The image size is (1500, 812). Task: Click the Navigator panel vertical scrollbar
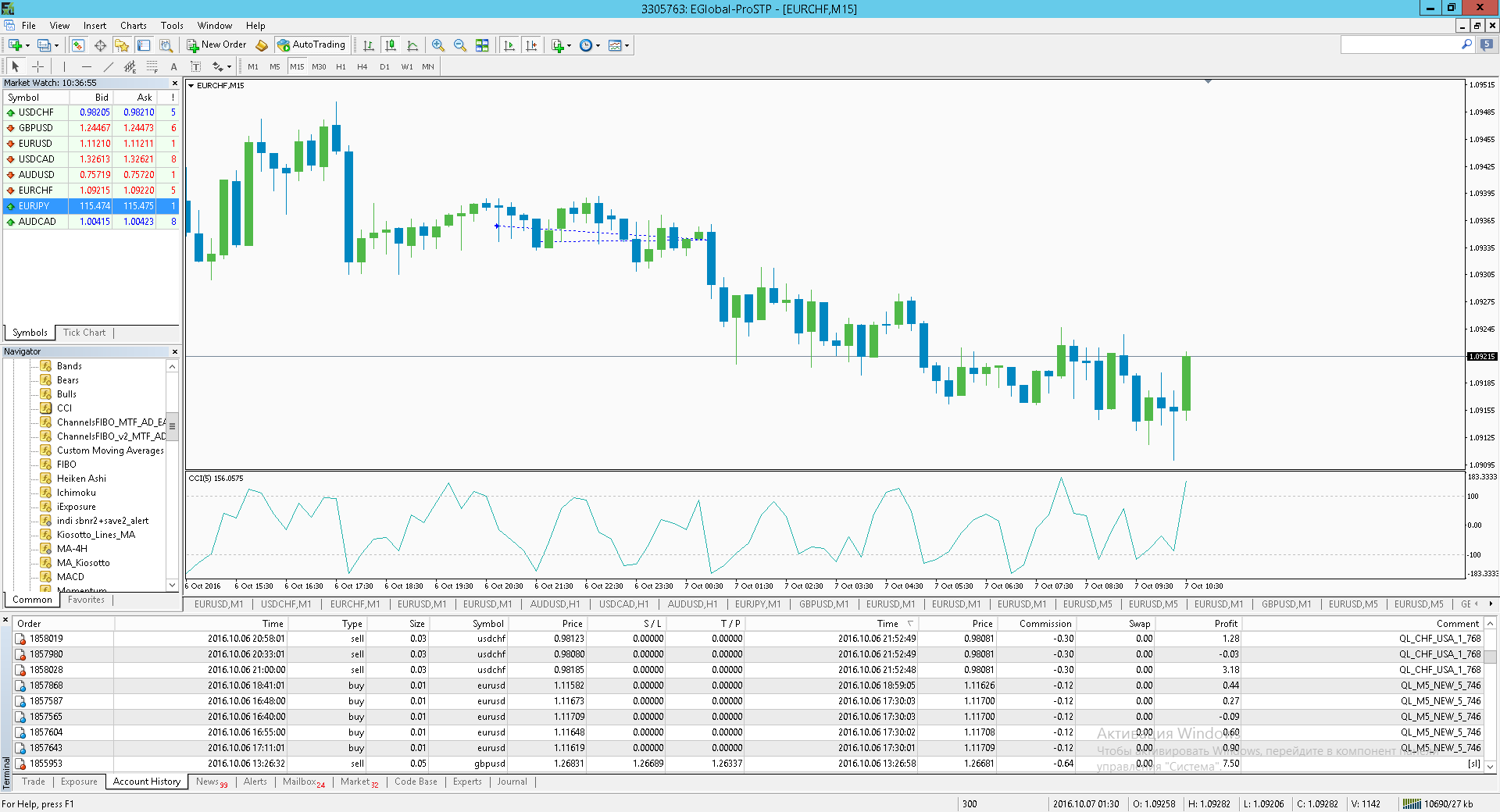[173, 475]
